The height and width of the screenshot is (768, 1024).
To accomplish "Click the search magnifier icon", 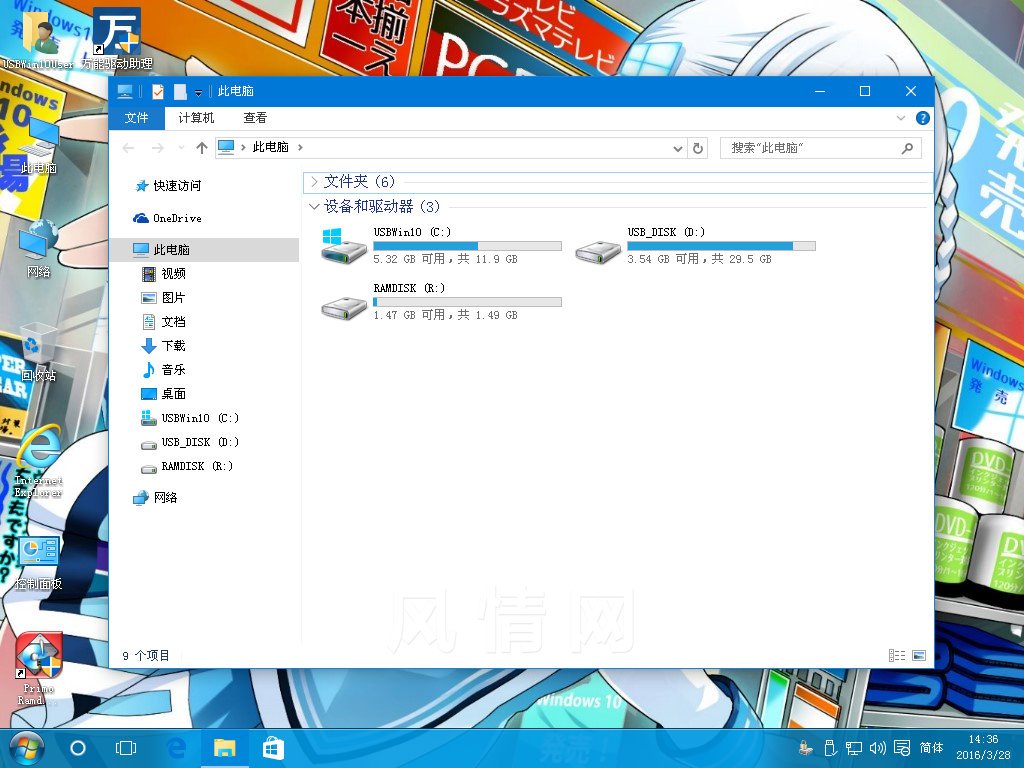I will [907, 148].
